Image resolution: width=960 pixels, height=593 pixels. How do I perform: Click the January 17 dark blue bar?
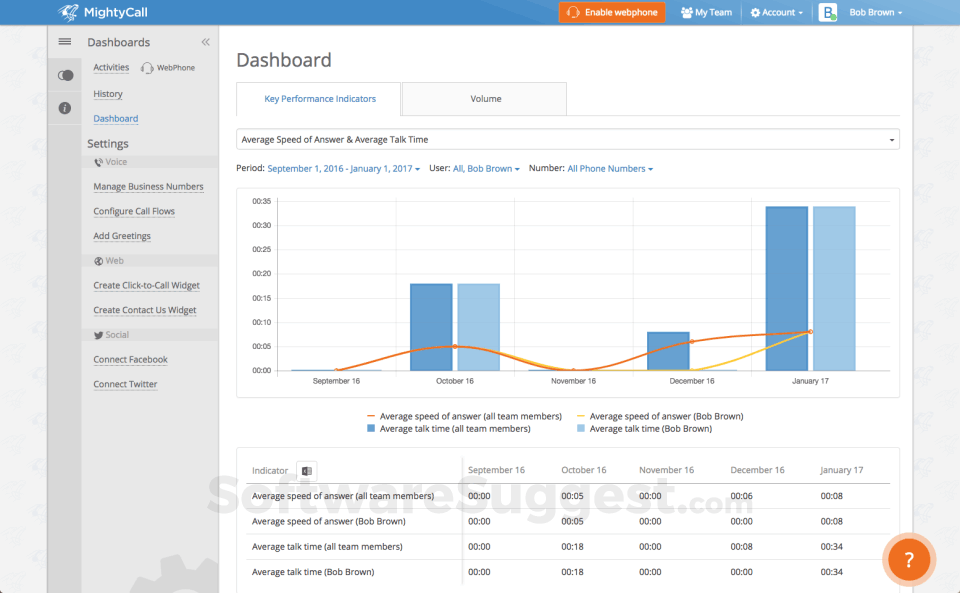(786, 288)
